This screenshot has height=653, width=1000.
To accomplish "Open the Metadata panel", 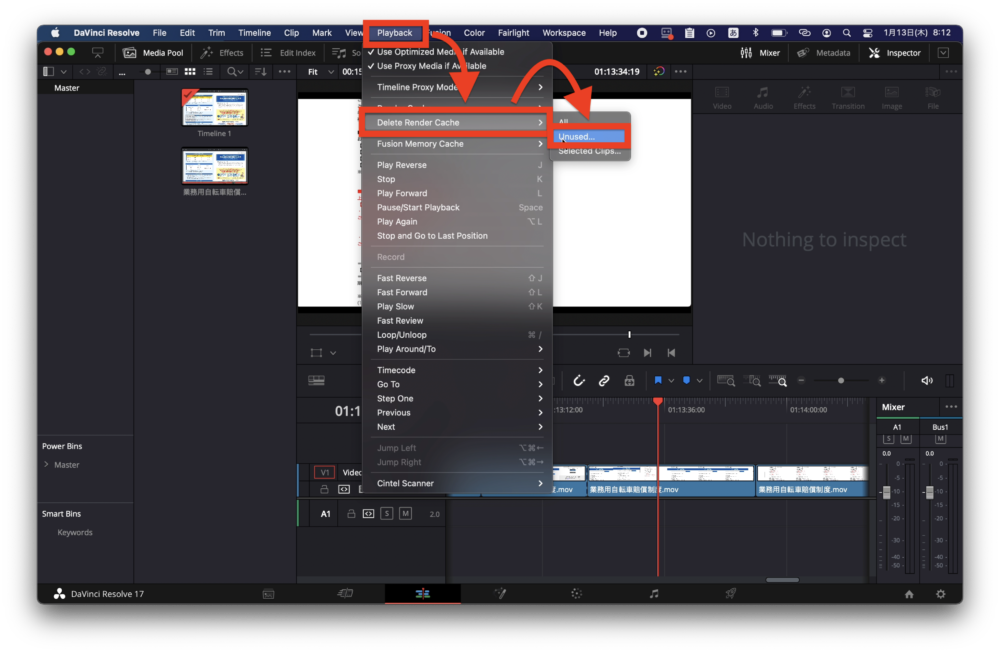I will click(x=823, y=53).
